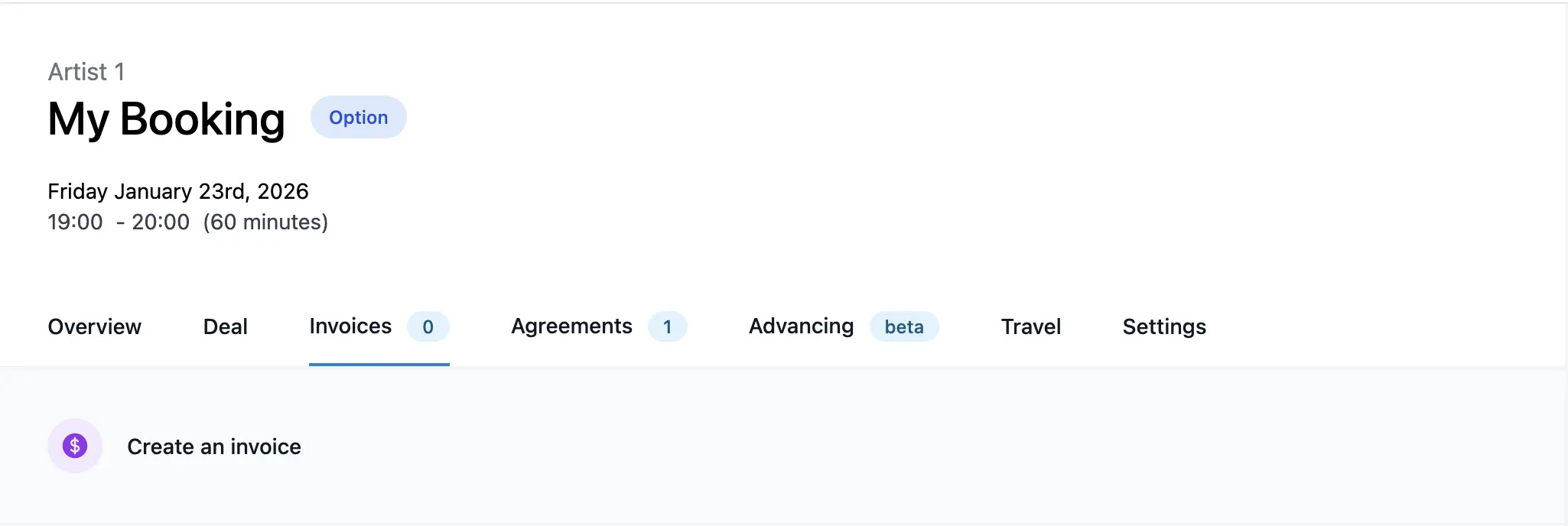Open the Invoices tab
Image resolution: width=1568 pixels, height=526 pixels.
(350, 326)
